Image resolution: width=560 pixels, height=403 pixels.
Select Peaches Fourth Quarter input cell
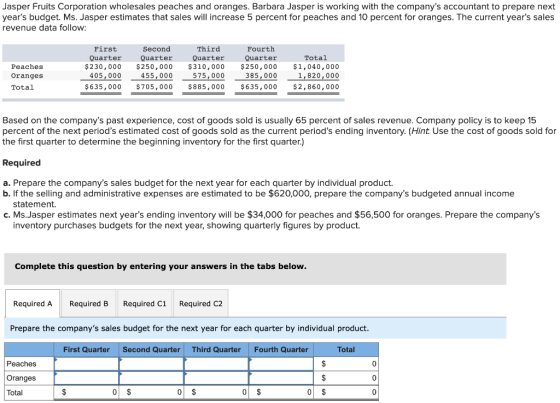[281, 364]
